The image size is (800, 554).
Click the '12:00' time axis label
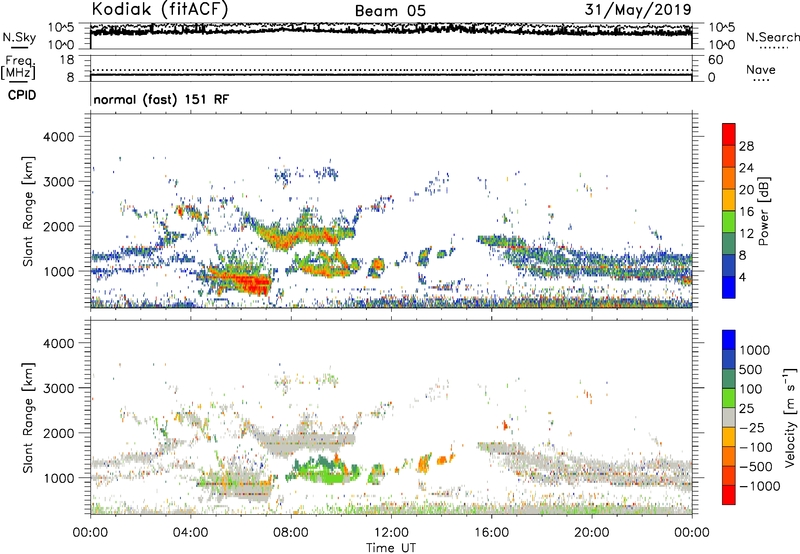tap(391, 533)
